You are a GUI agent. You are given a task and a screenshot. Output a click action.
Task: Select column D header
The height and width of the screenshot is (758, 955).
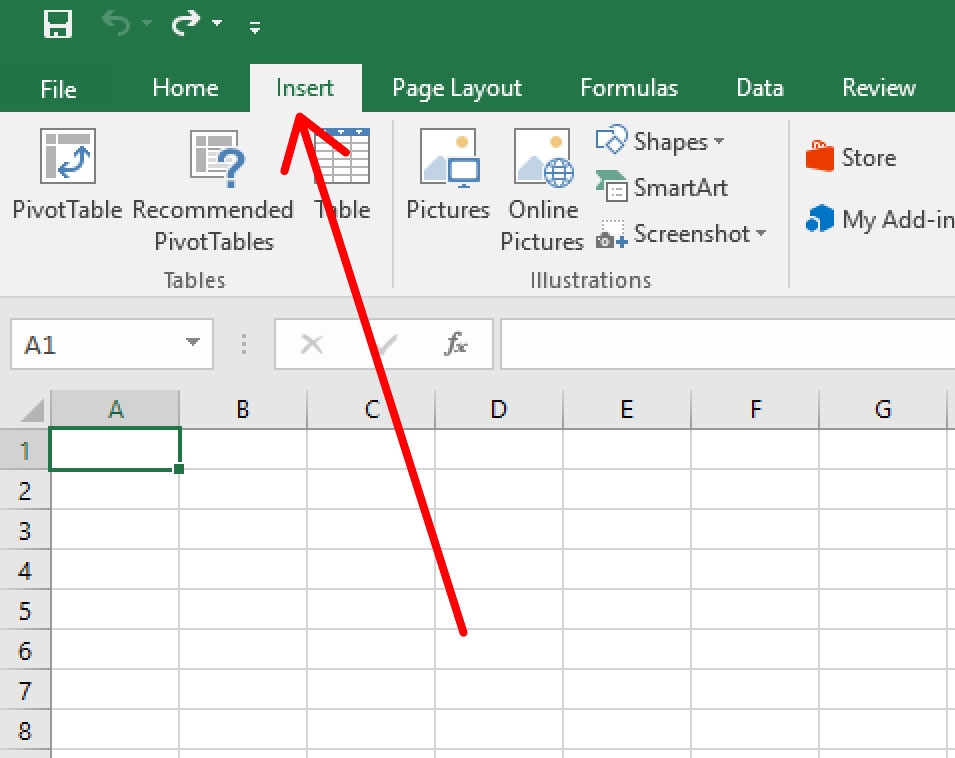(x=498, y=409)
